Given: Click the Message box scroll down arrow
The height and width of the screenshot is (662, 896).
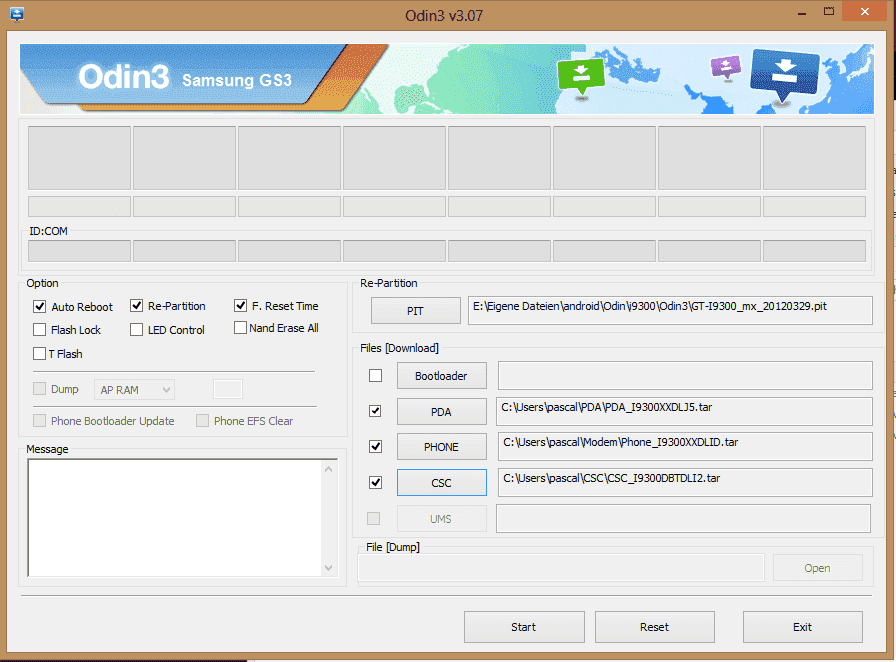Looking at the screenshot, I should tap(329, 568).
